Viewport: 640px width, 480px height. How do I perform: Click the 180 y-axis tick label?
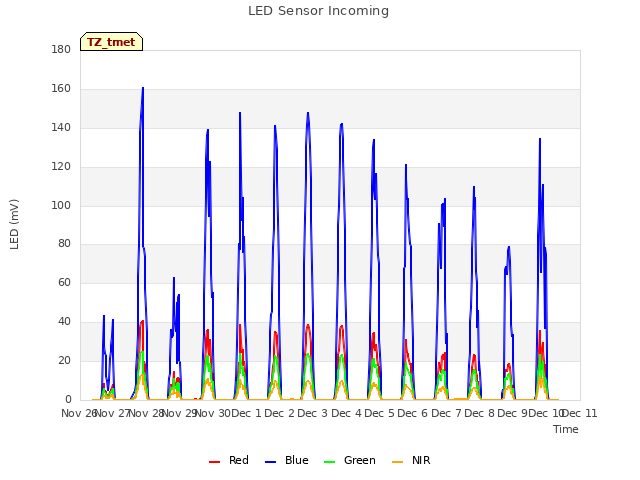(x=61, y=49)
